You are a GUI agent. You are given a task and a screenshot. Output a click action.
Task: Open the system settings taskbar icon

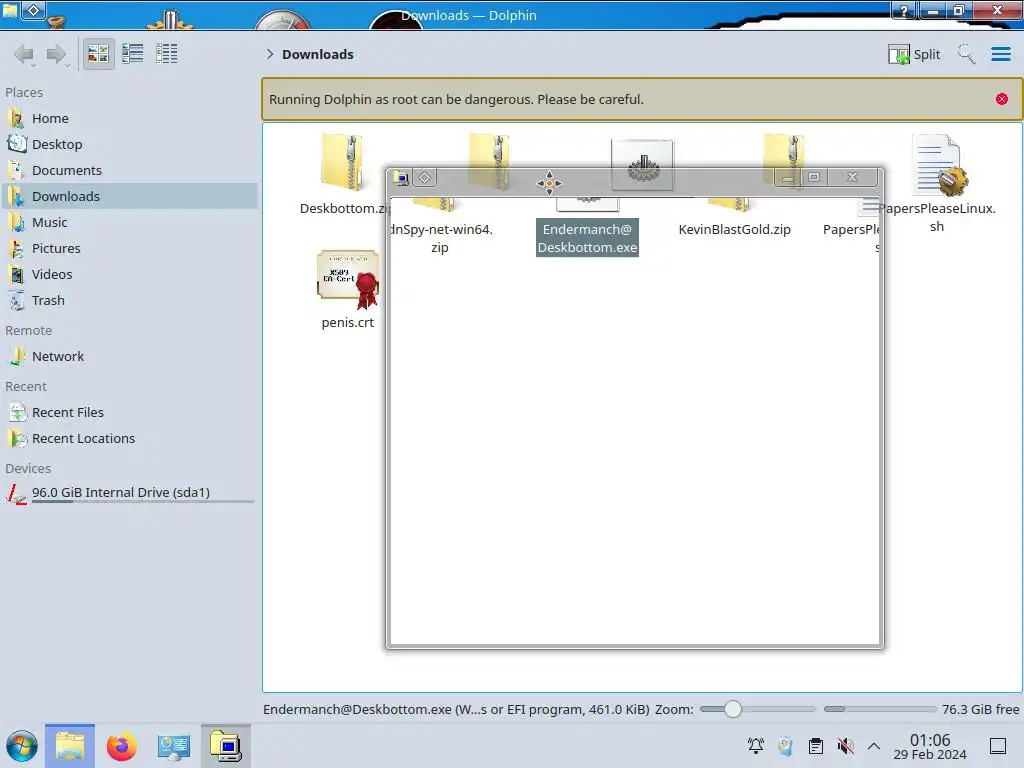[174, 746]
